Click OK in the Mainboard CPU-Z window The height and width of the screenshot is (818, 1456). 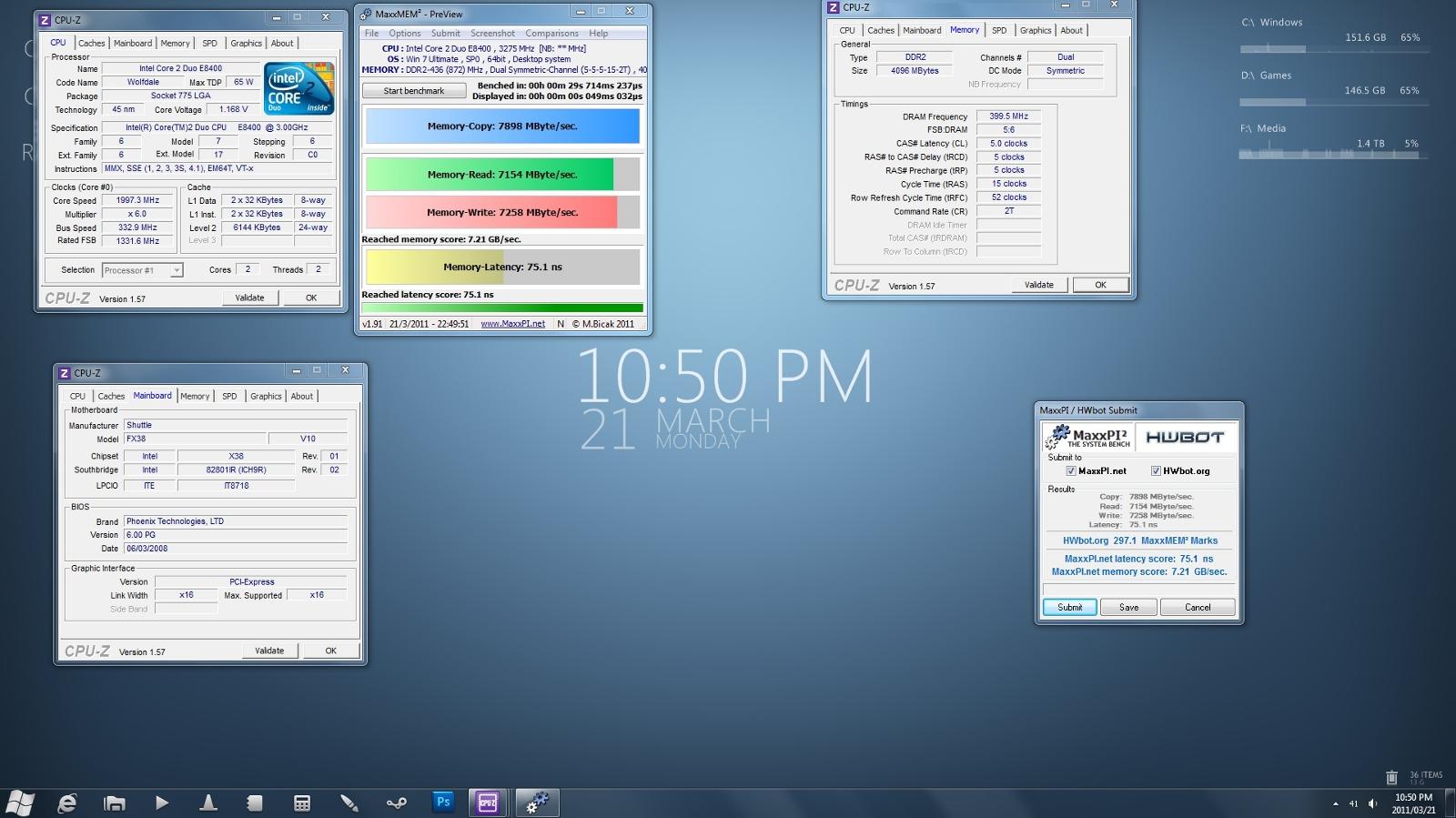coord(330,651)
